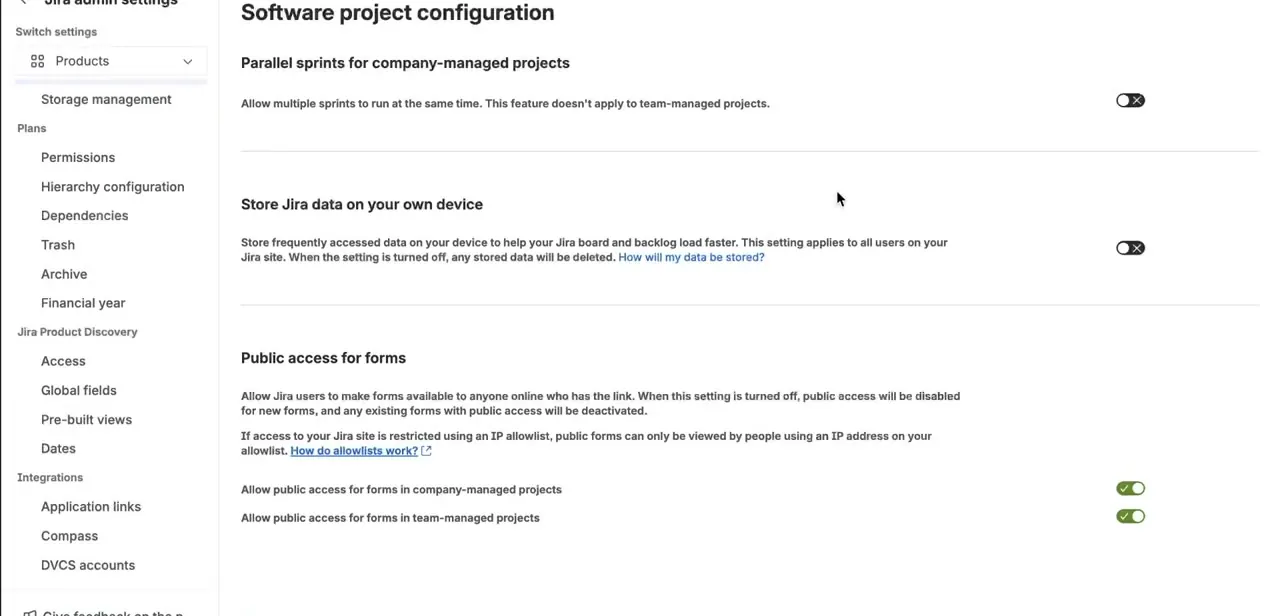The image size is (1280, 616).
Task: Click the Switch settings label
Action: click(x=56, y=32)
